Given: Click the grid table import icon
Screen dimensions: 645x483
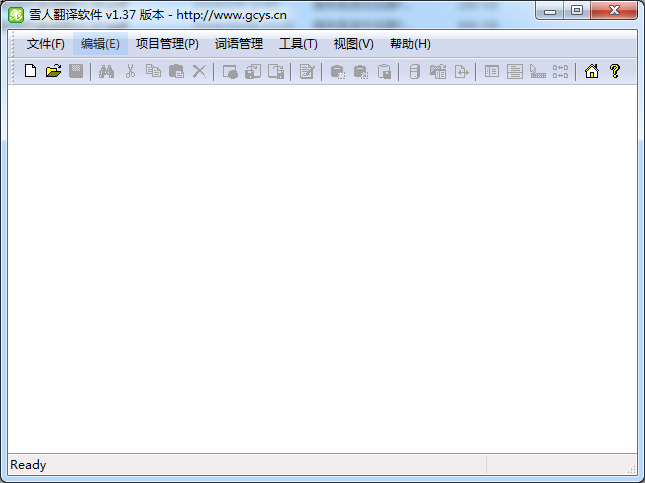Looking at the screenshot, I should [438, 71].
